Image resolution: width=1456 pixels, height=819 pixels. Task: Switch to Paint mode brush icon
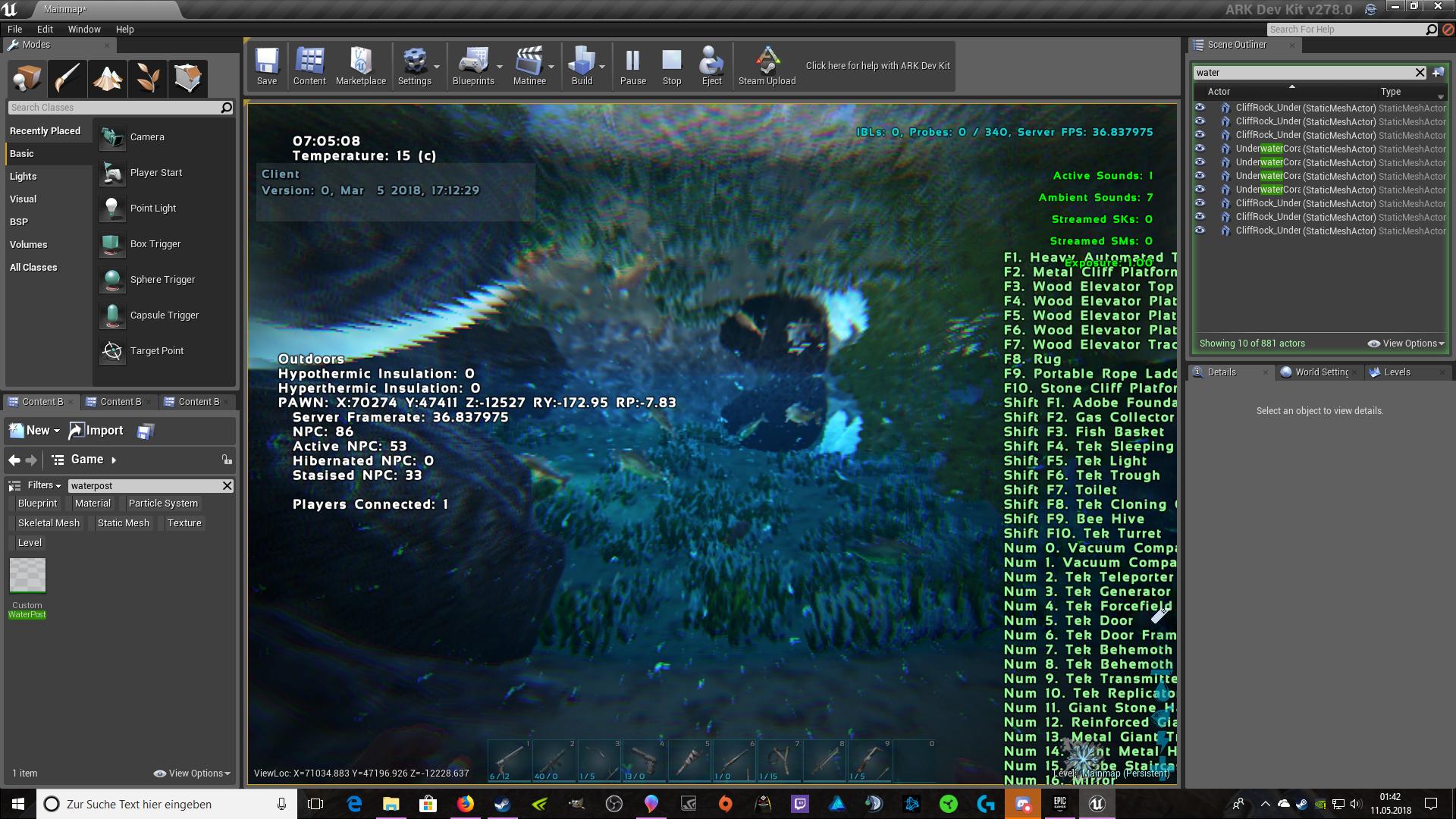coord(67,77)
